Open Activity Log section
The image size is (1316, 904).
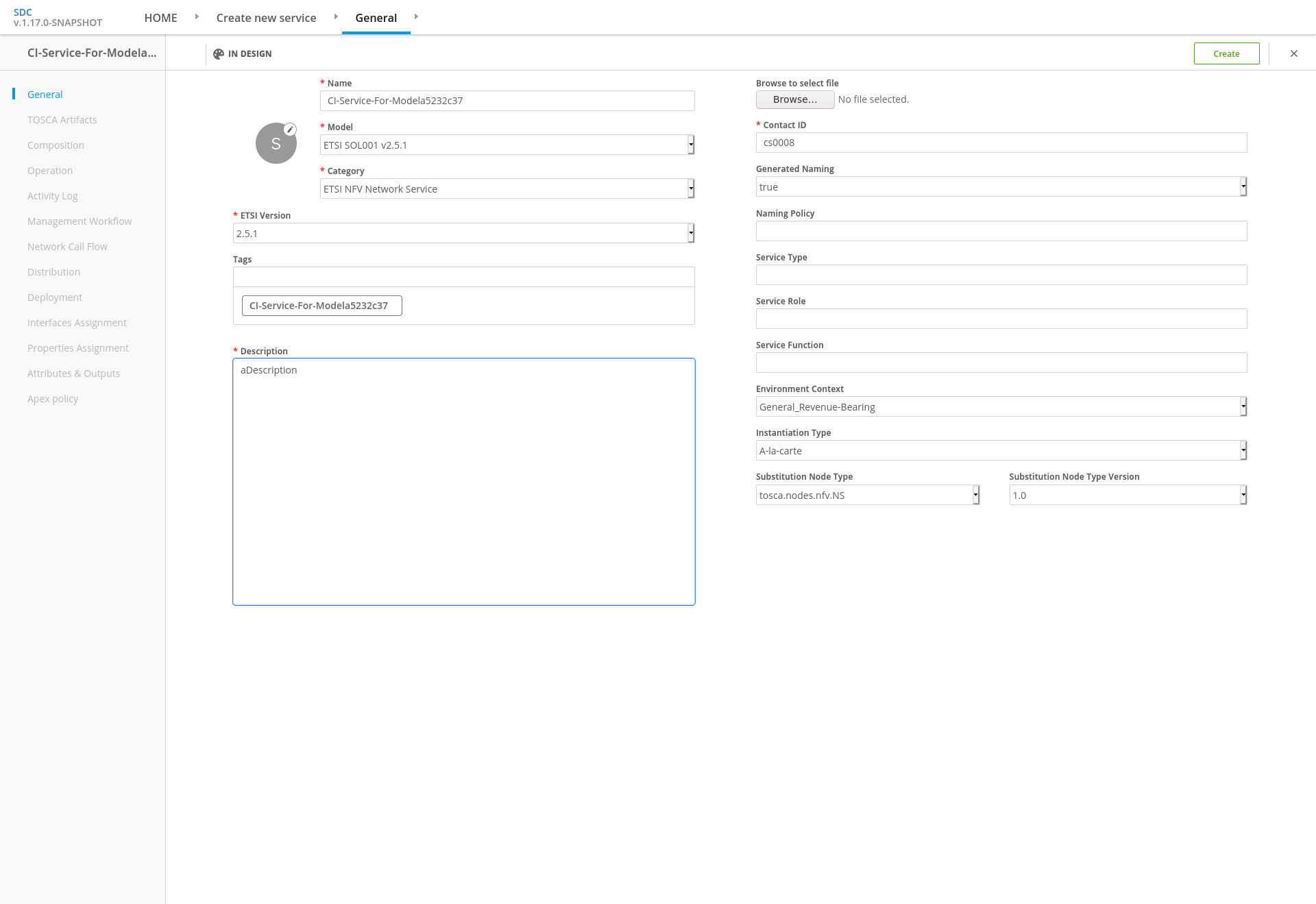point(53,196)
